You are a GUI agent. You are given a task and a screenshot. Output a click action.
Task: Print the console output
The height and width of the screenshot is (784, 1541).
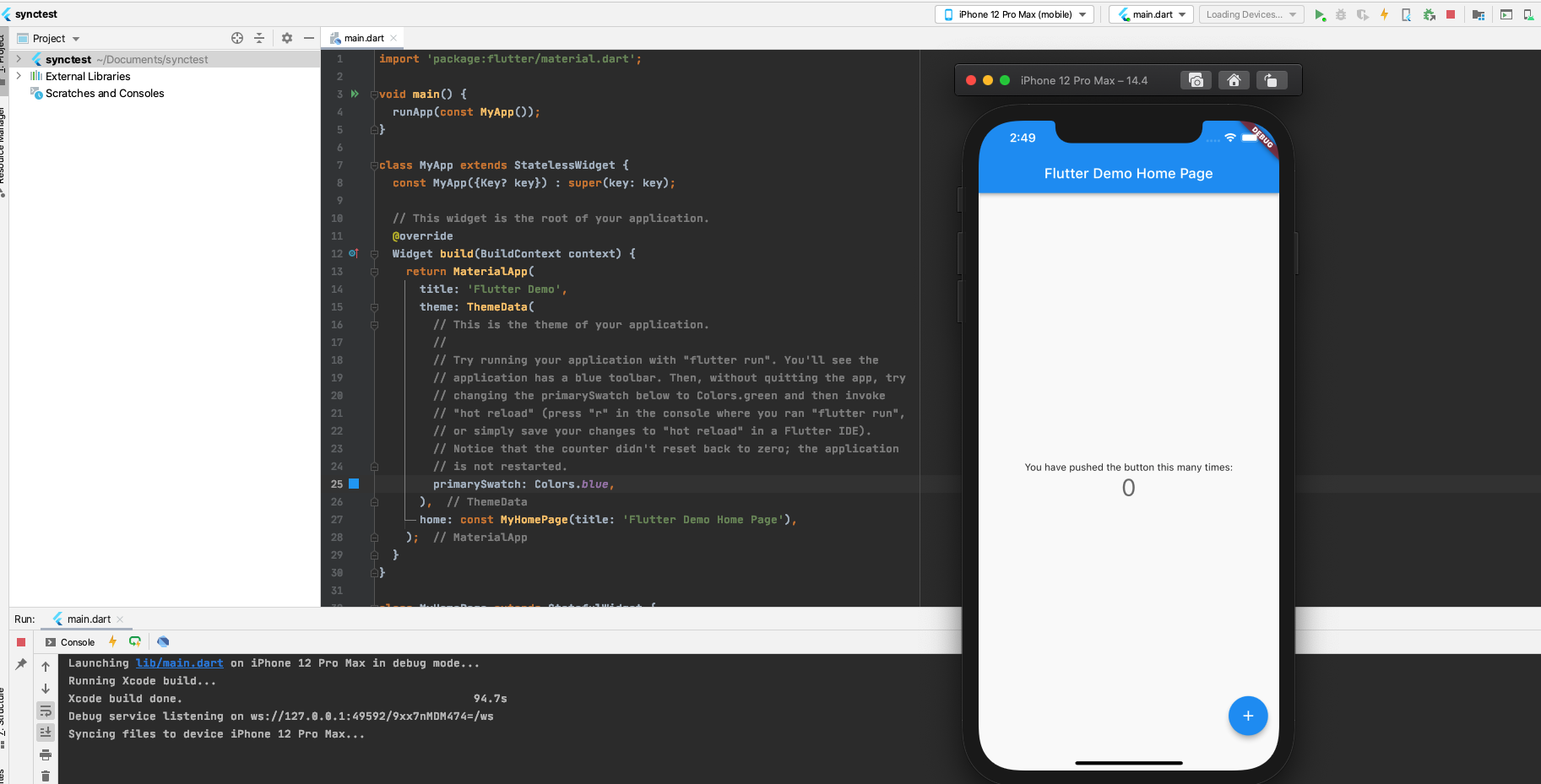(46, 754)
